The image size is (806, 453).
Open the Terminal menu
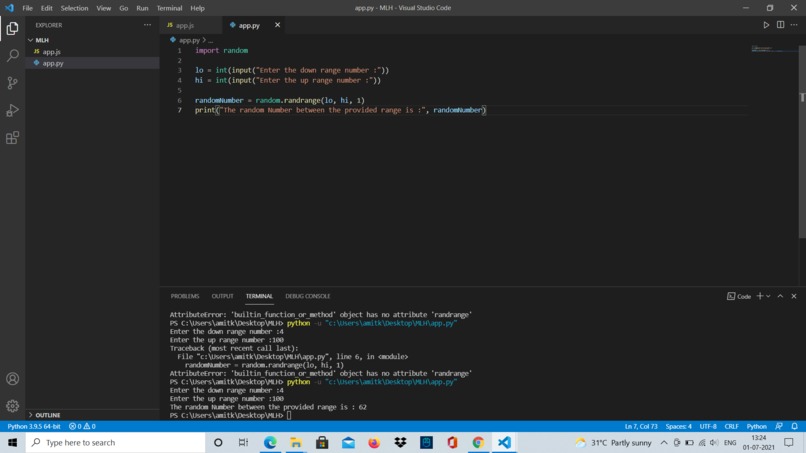169,8
